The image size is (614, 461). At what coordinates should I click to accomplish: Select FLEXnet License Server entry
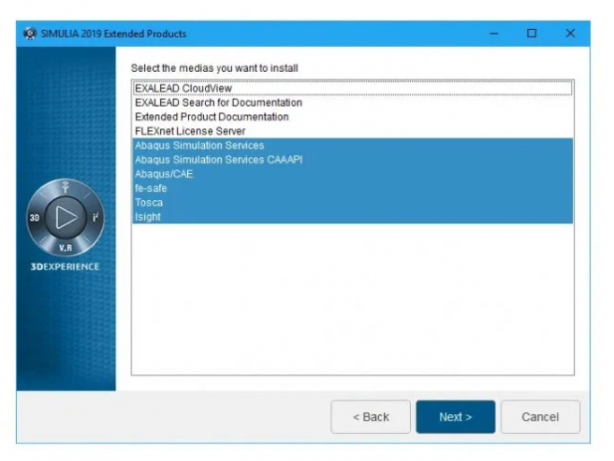[190, 130]
